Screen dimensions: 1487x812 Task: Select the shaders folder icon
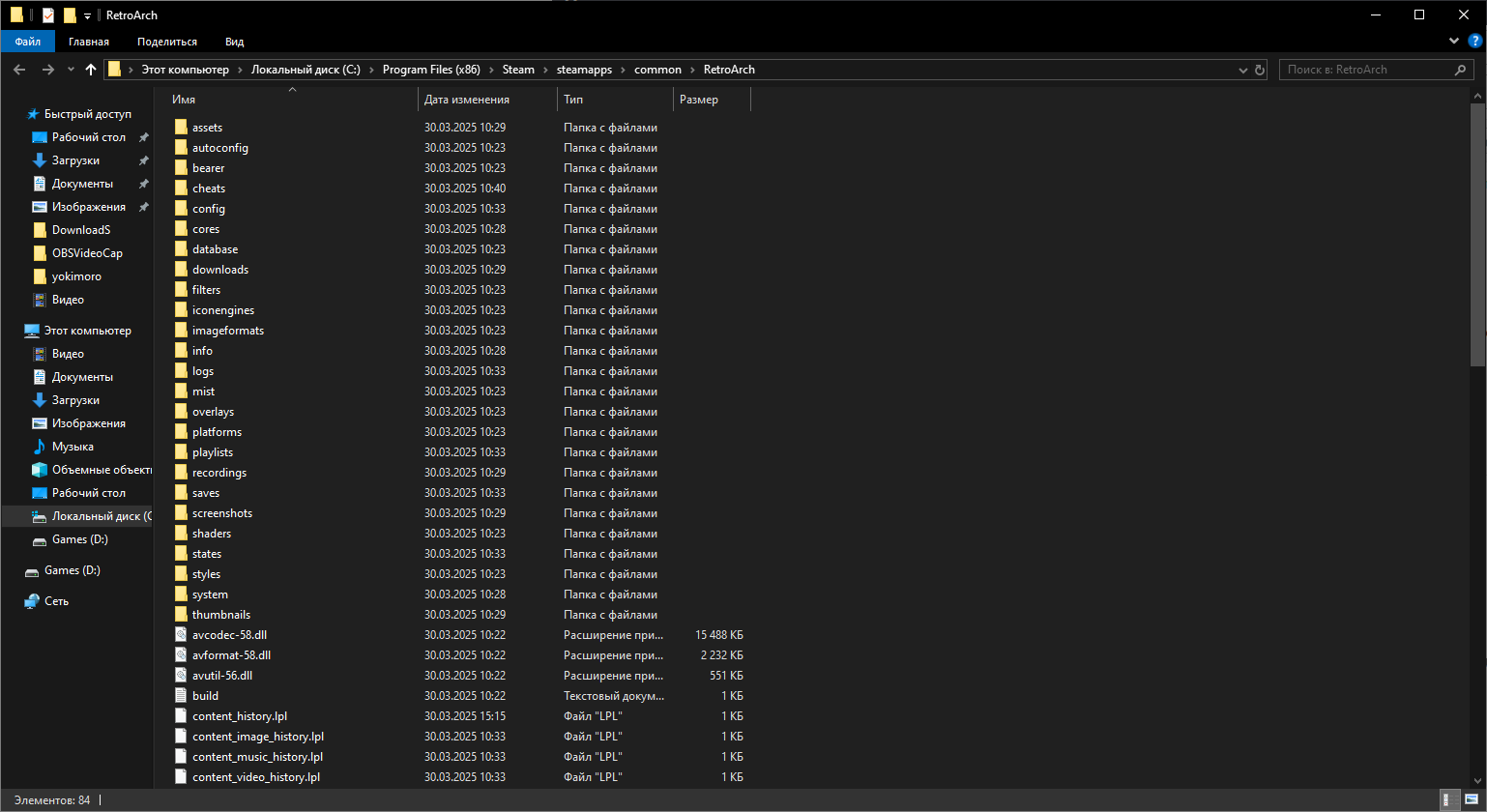(181, 534)
